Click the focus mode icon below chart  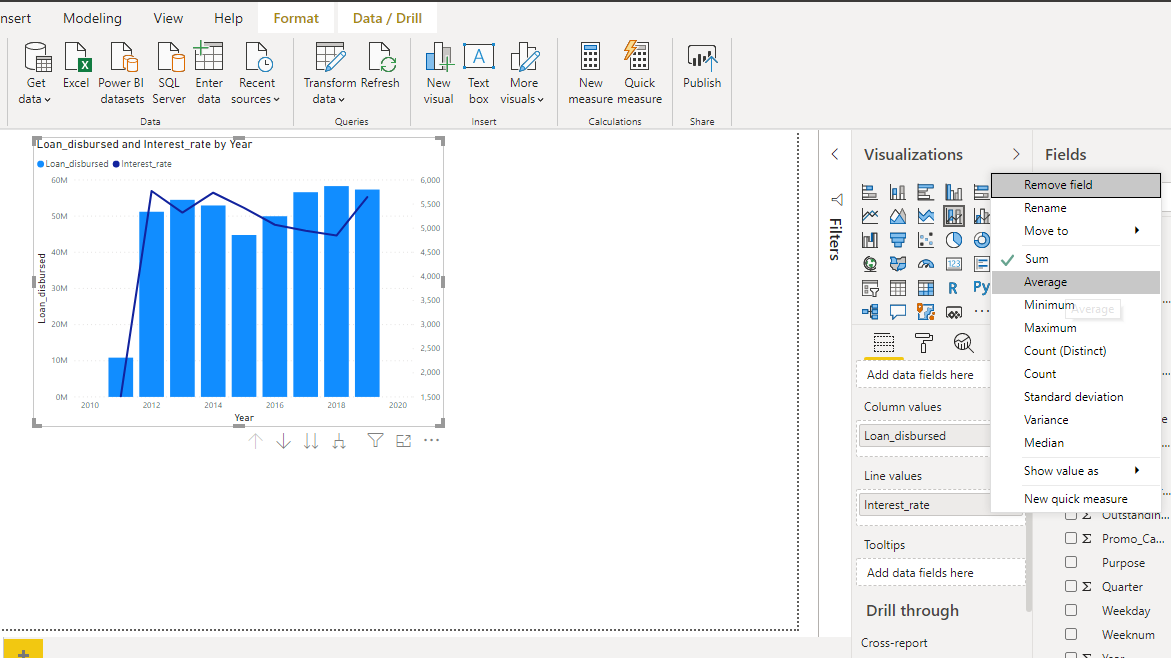pyautogui.click(x=403, y=441)
